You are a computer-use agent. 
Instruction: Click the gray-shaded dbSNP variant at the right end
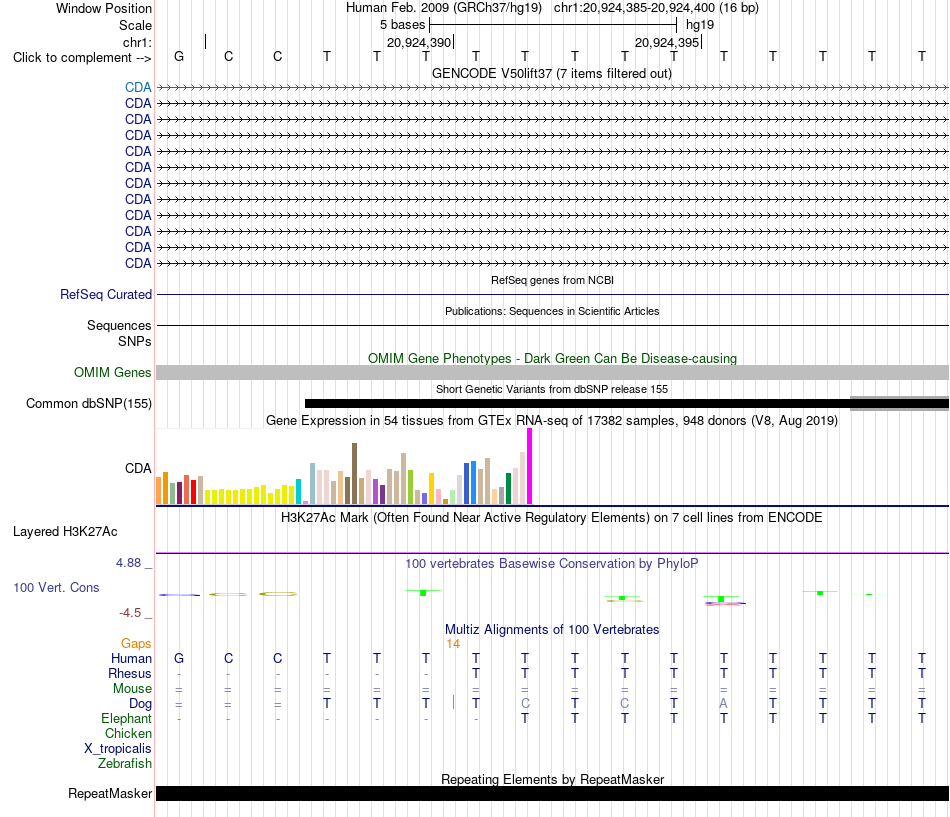pyautogui.click(x=899, y=404)
